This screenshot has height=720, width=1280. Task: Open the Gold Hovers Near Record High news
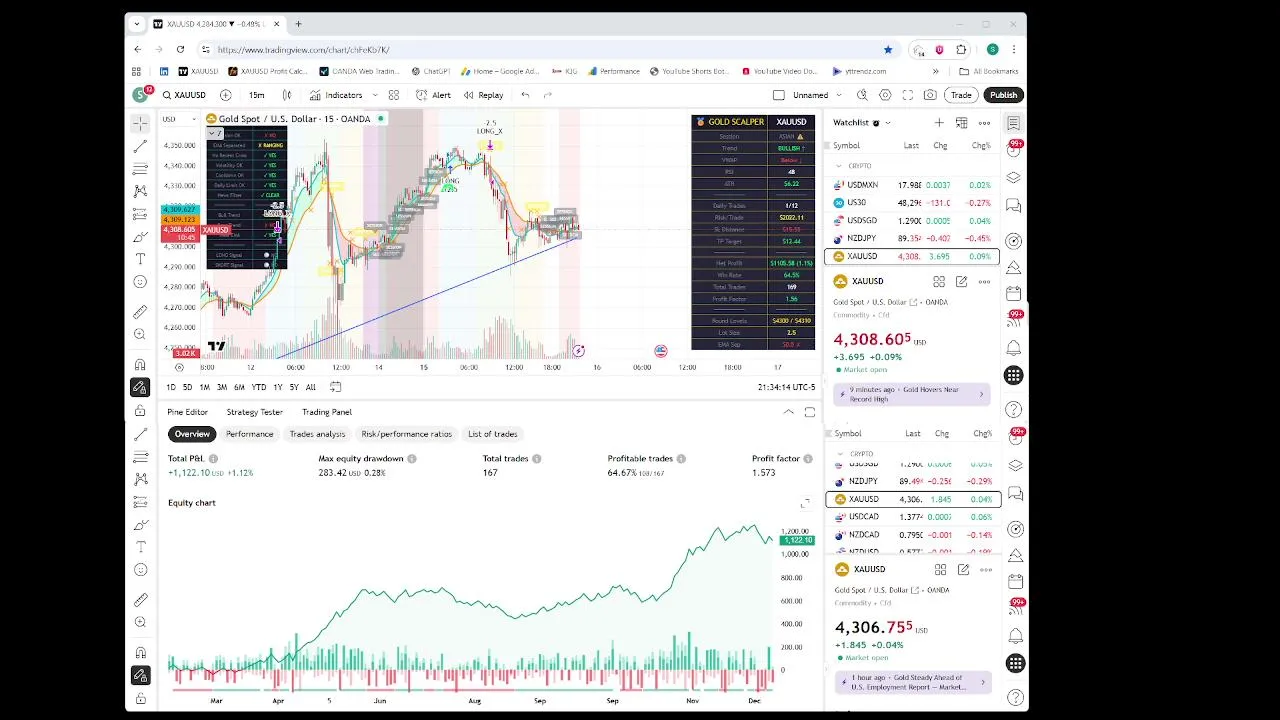[912, 394]
